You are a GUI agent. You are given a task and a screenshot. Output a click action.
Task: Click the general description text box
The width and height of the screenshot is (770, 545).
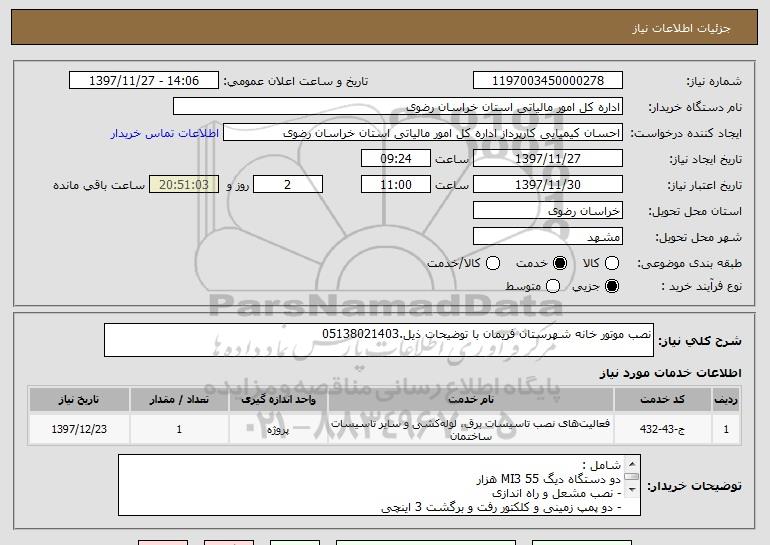(379, 340)
